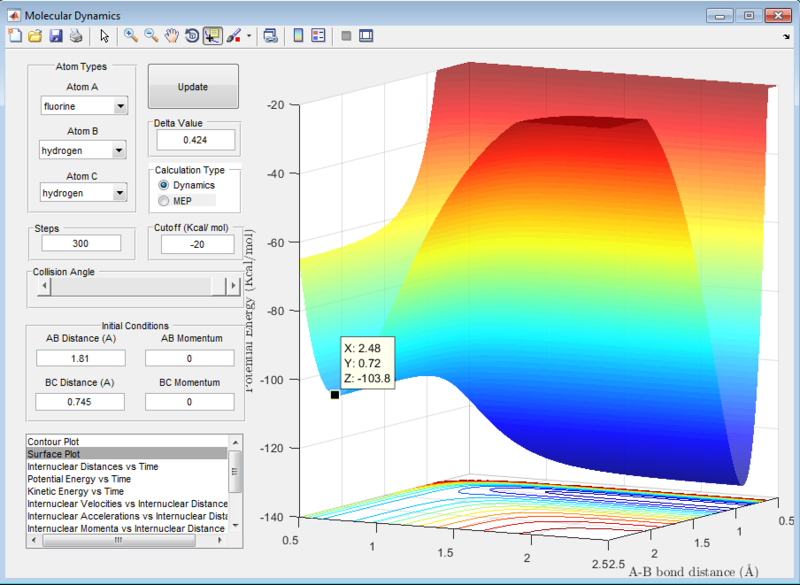Insert a colorbar from the toolbar
The width and height of the screenshot is (800, 585).
[x=298, y=36]
